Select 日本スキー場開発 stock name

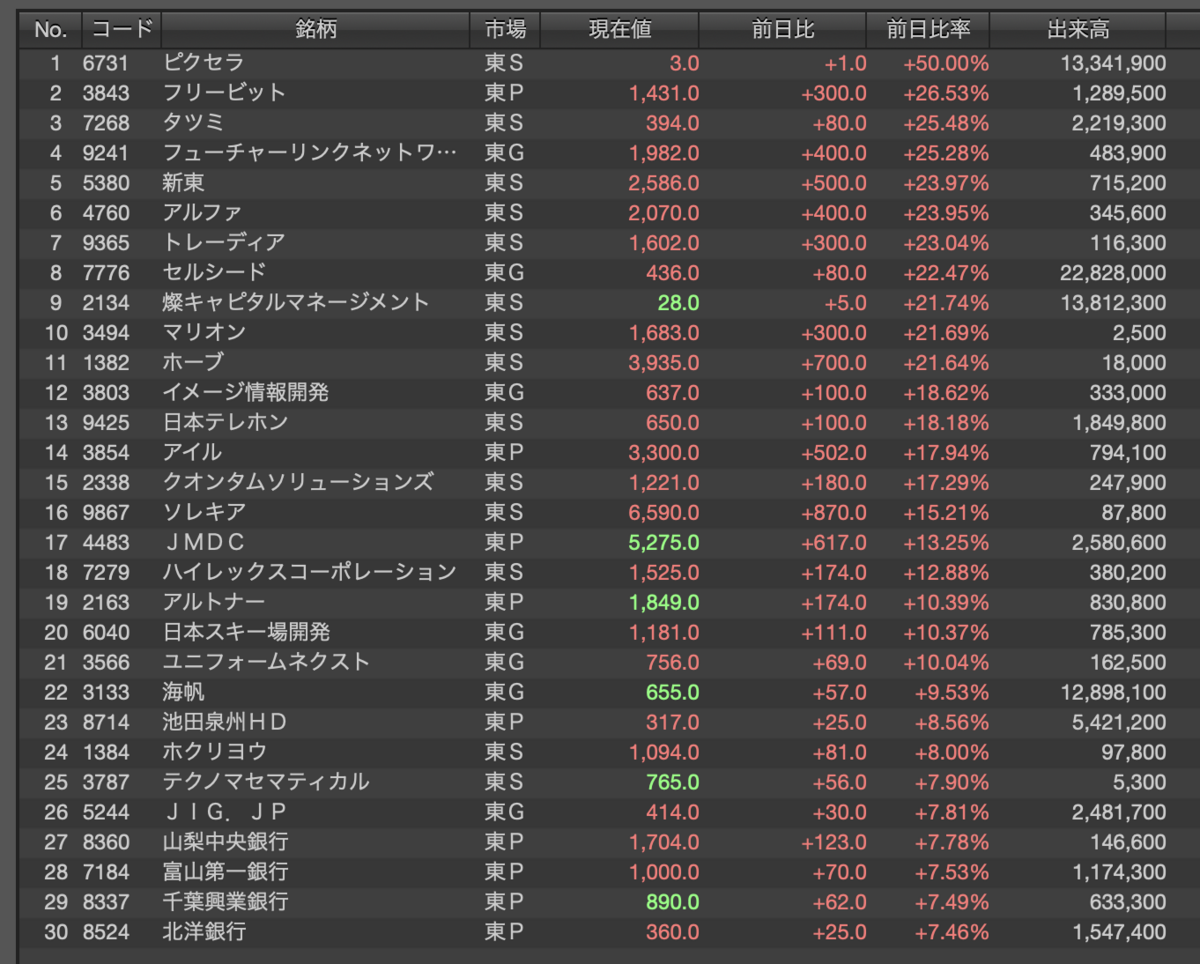246,632
